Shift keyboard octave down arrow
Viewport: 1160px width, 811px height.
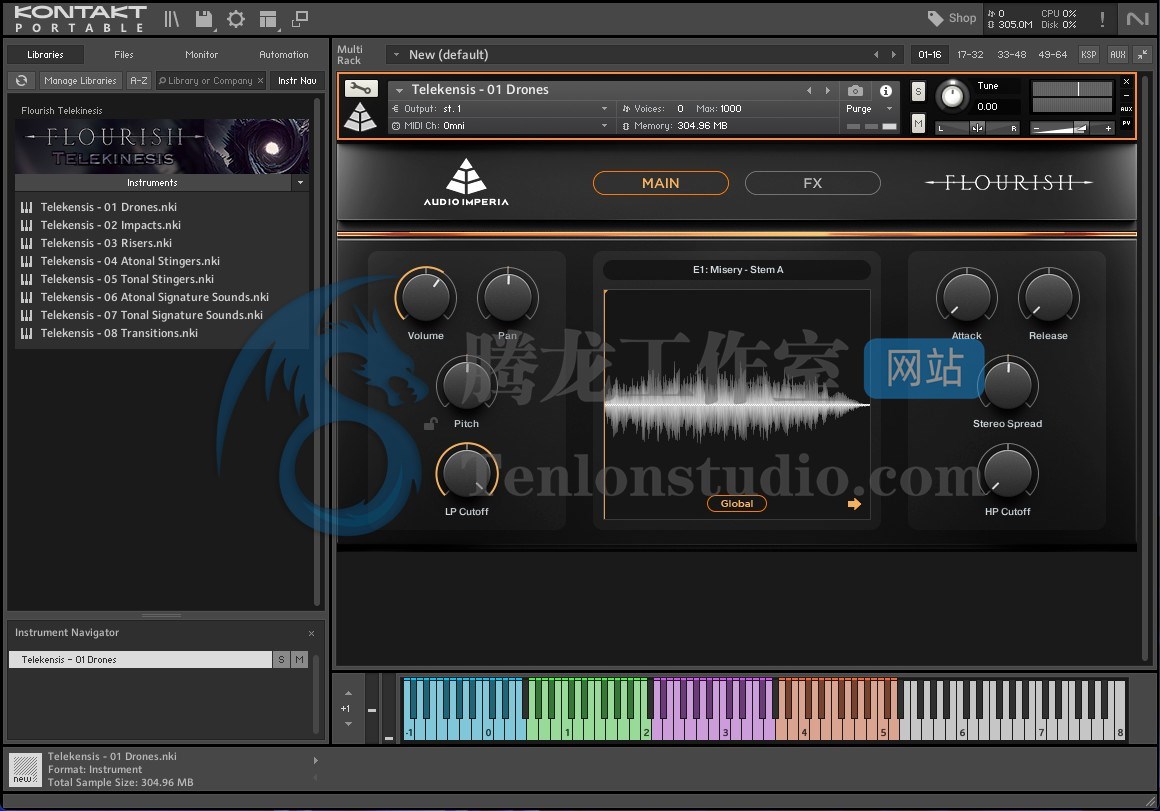348,724
